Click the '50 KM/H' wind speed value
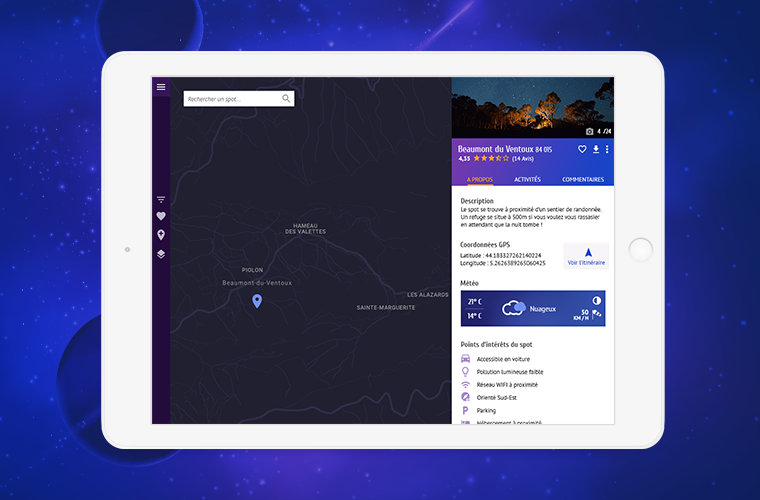 point(581,315)
